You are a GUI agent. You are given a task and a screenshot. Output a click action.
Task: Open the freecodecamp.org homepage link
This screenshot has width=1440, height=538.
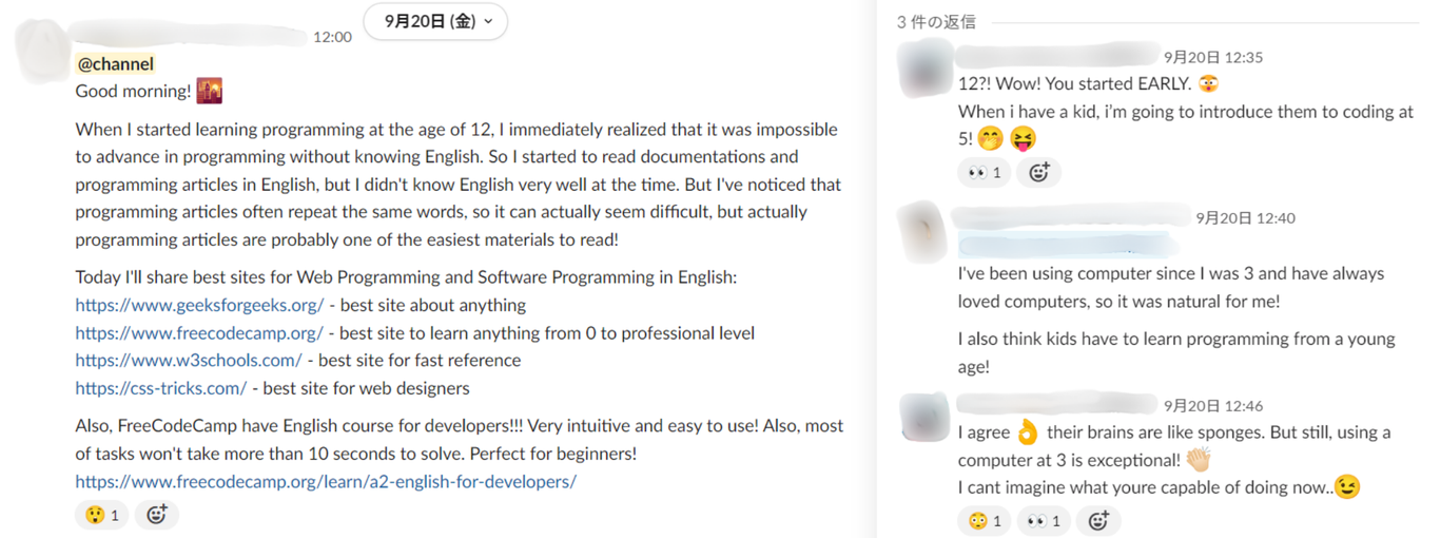click(199, 333)
